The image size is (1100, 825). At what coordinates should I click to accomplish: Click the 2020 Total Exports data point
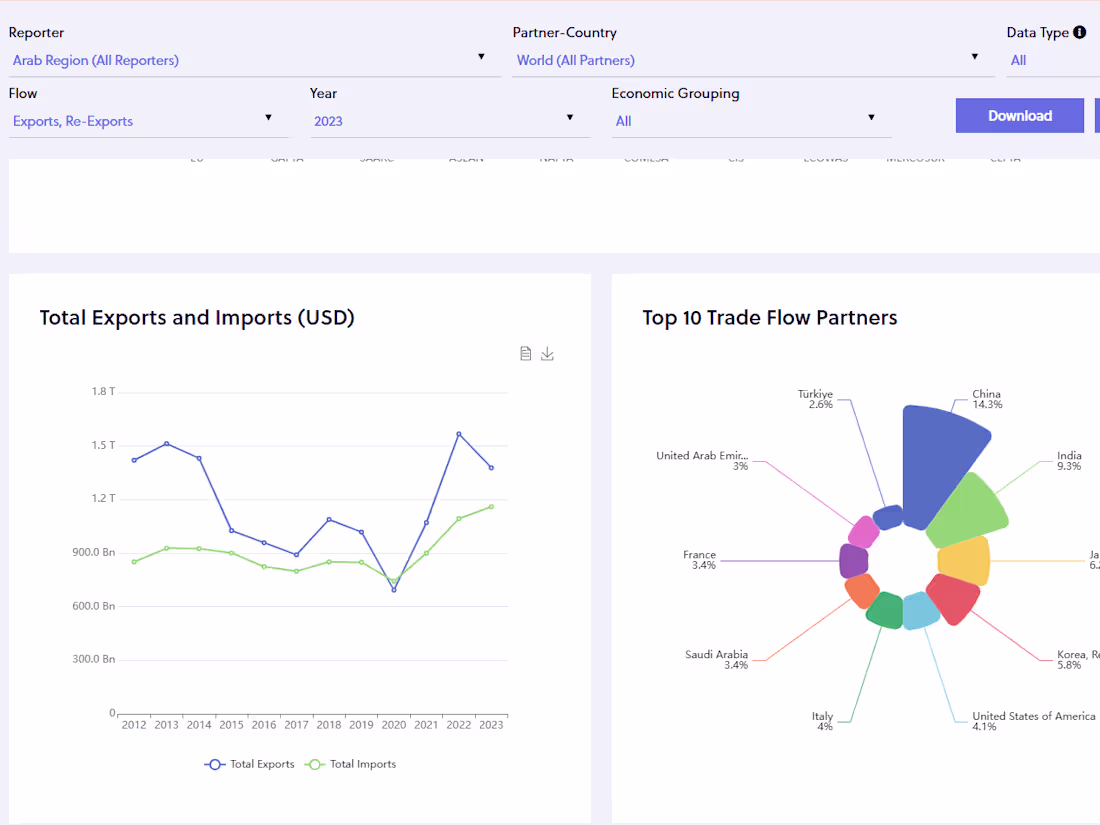coord(393,588)
